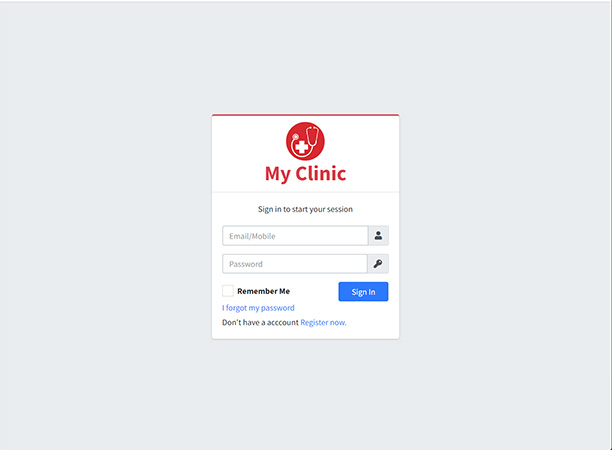Focus the Password input field
The height and width of the screenshot is (450, 612).
tap(295, 264)
